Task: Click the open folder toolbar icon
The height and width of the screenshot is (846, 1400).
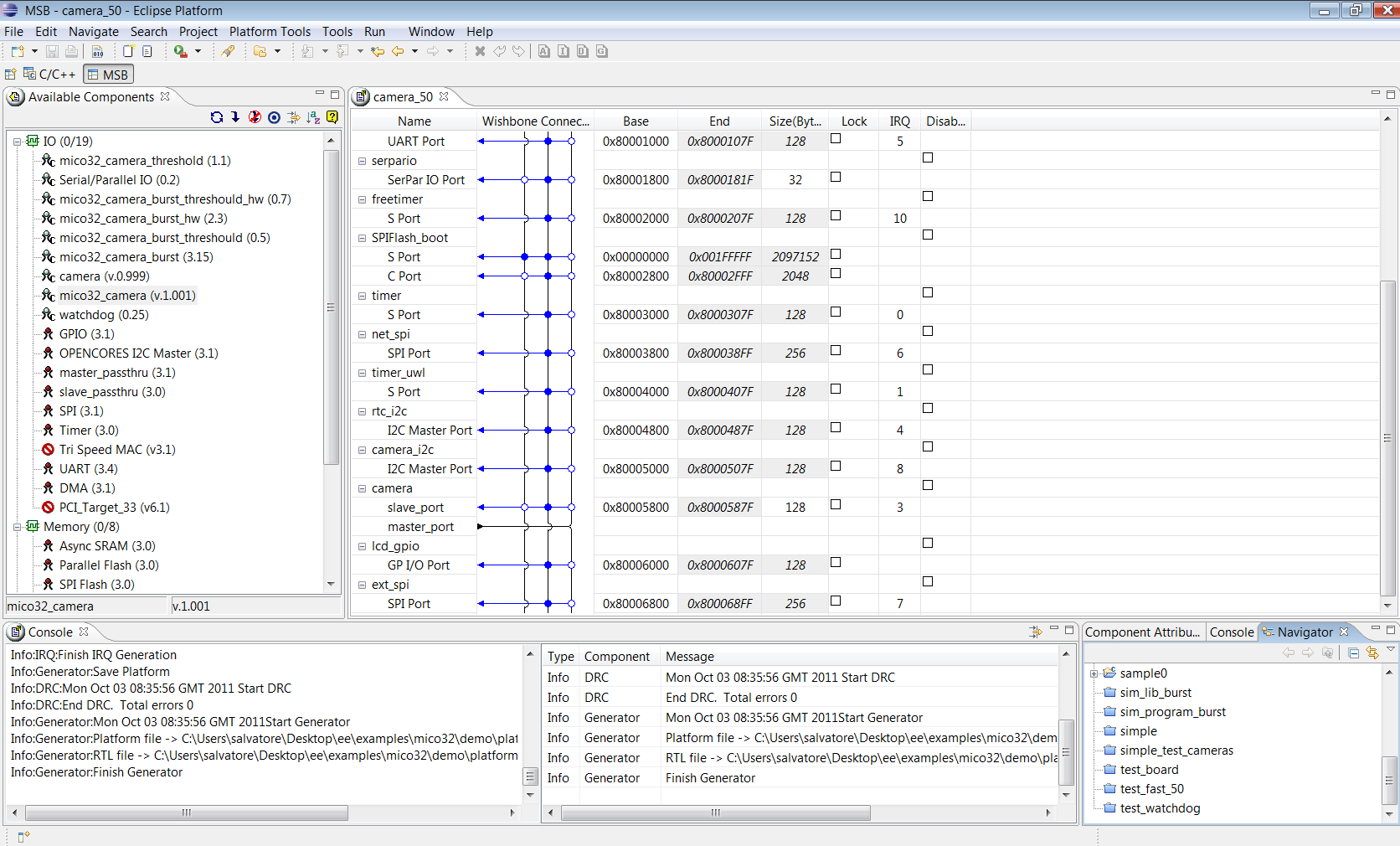Action: (x=260, y=51)
